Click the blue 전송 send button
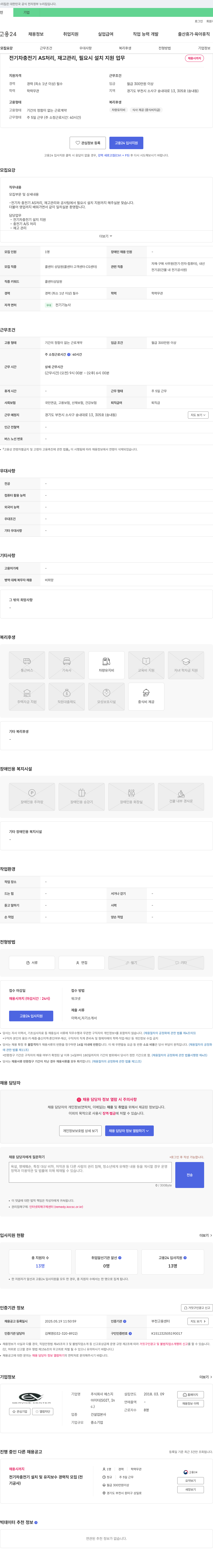The height and width of the screenshot is (1568, 213). (x=189, y=1175)
